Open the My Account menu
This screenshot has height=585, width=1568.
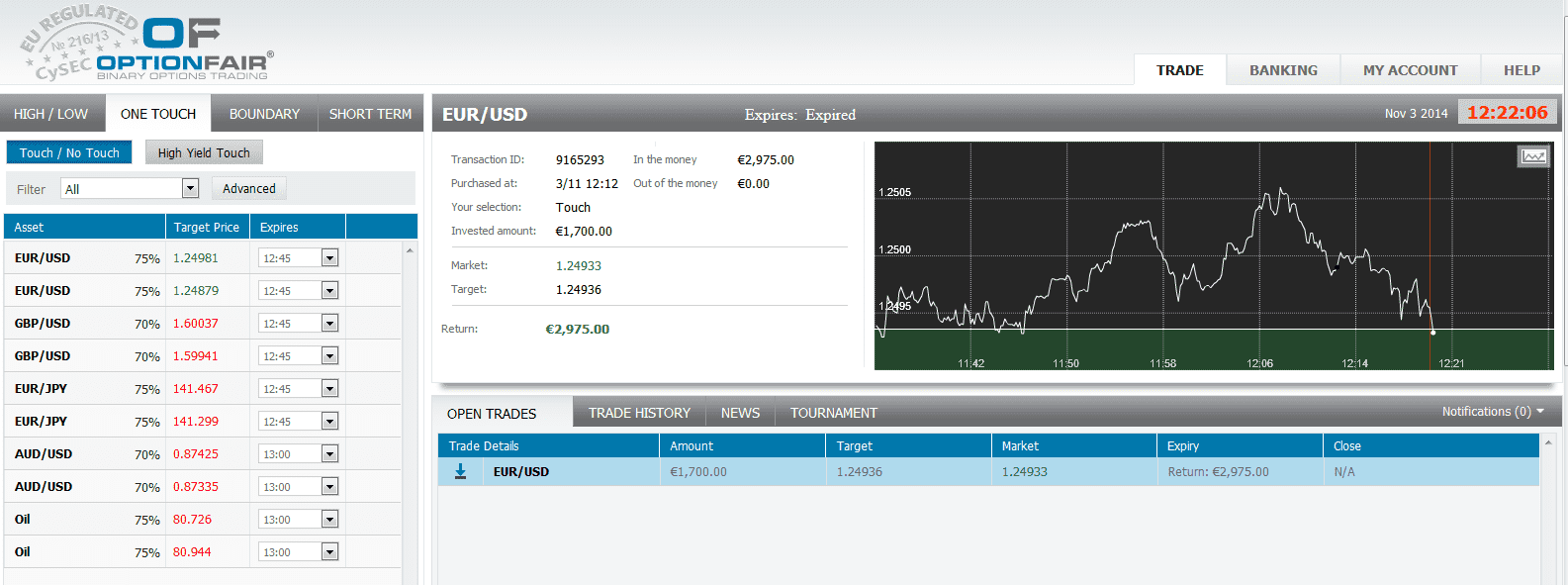click(1410, 70)
